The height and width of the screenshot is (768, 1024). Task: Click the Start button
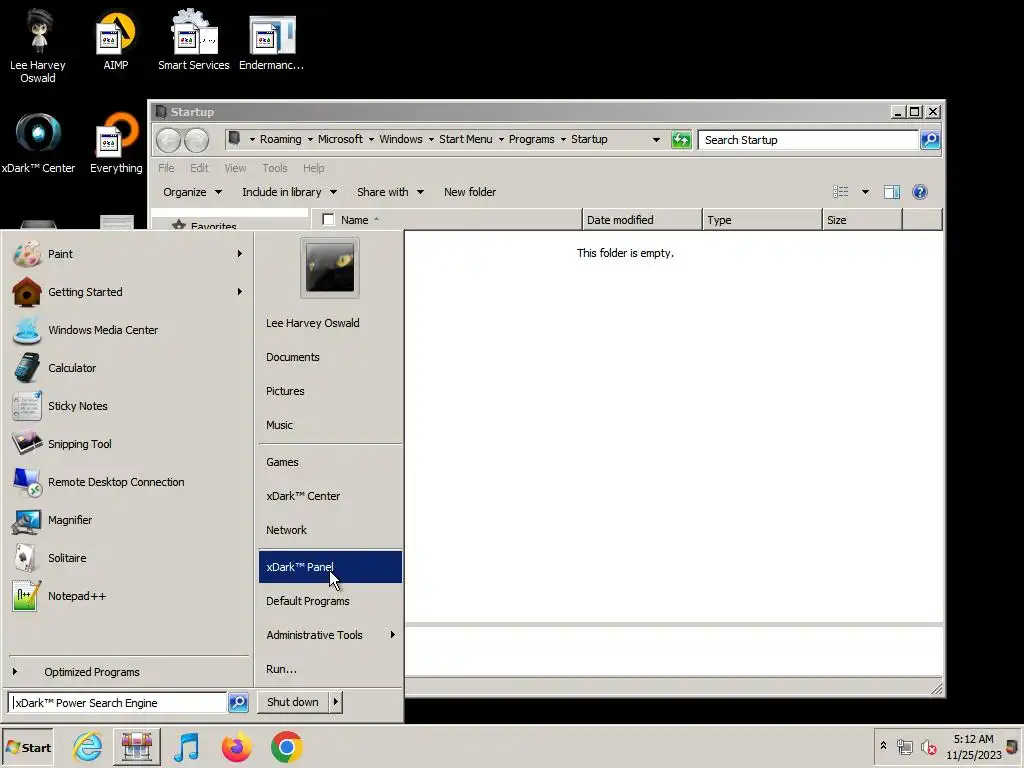point(27,748)
